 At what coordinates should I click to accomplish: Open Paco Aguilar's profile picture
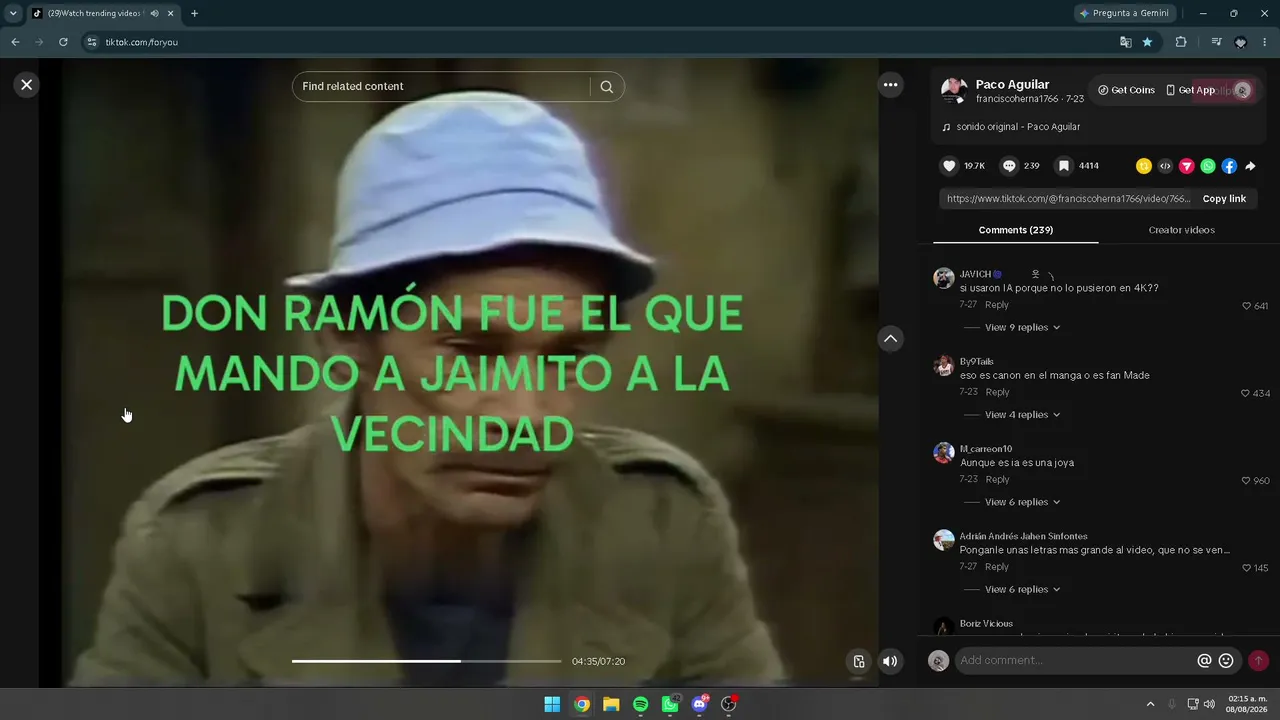953,90
